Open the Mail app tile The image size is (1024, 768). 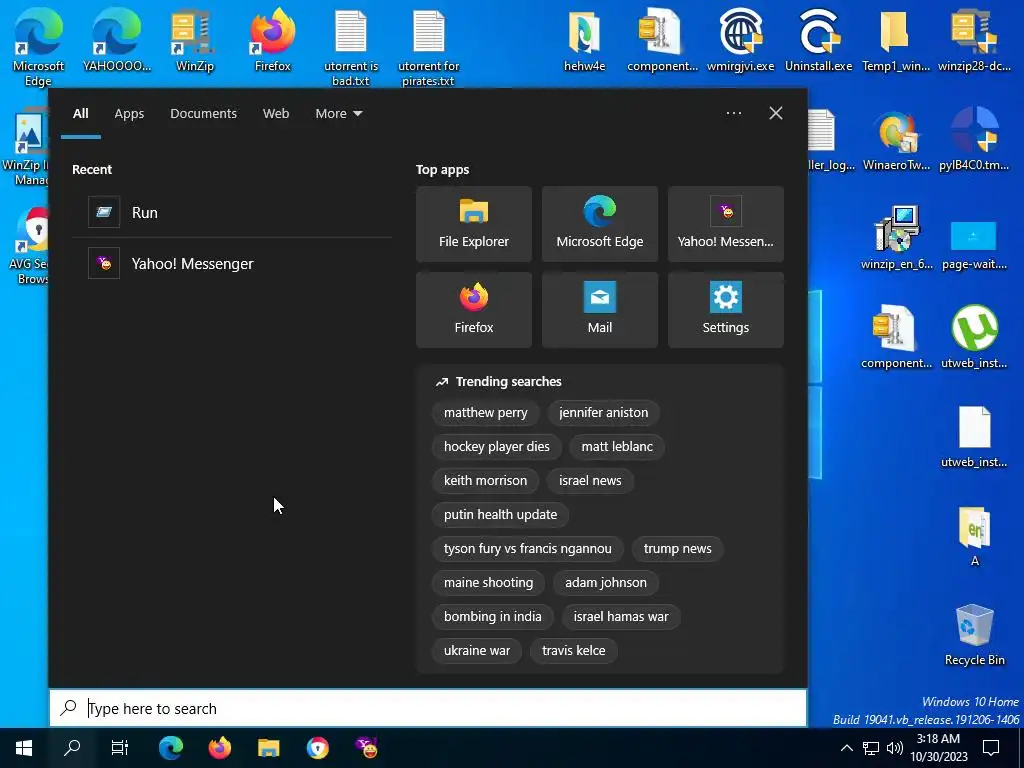pyautogui.click(x=600, y=310)
